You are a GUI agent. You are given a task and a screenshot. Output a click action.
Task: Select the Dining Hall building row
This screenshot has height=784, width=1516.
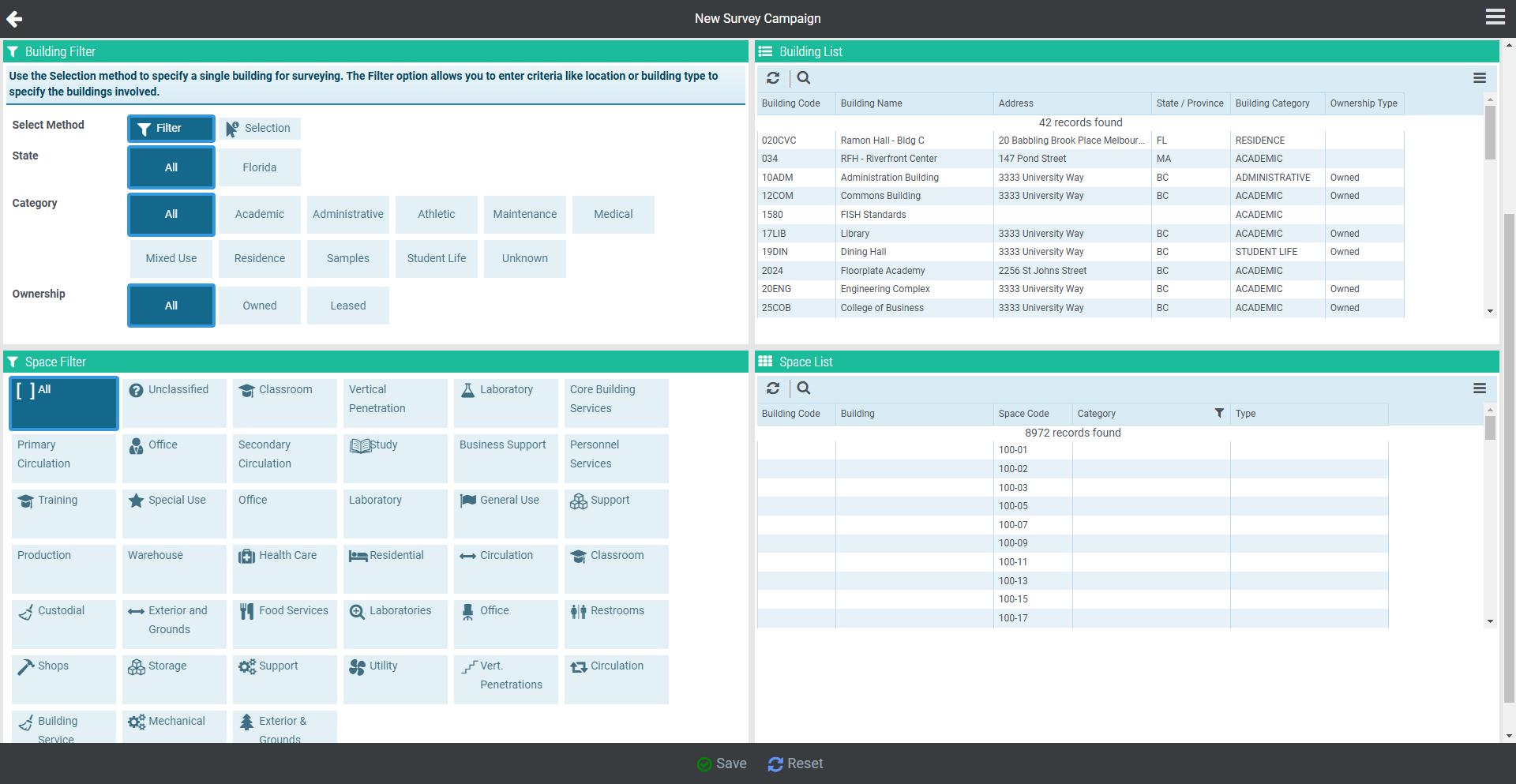tap(1080, 252)
